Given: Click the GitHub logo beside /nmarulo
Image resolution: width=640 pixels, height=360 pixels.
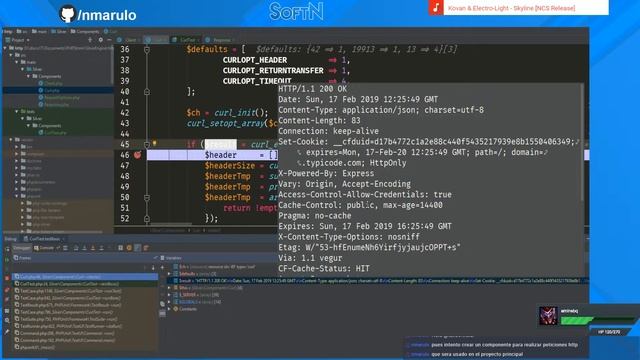Looking at the screenshot, I should pos(67,14).
